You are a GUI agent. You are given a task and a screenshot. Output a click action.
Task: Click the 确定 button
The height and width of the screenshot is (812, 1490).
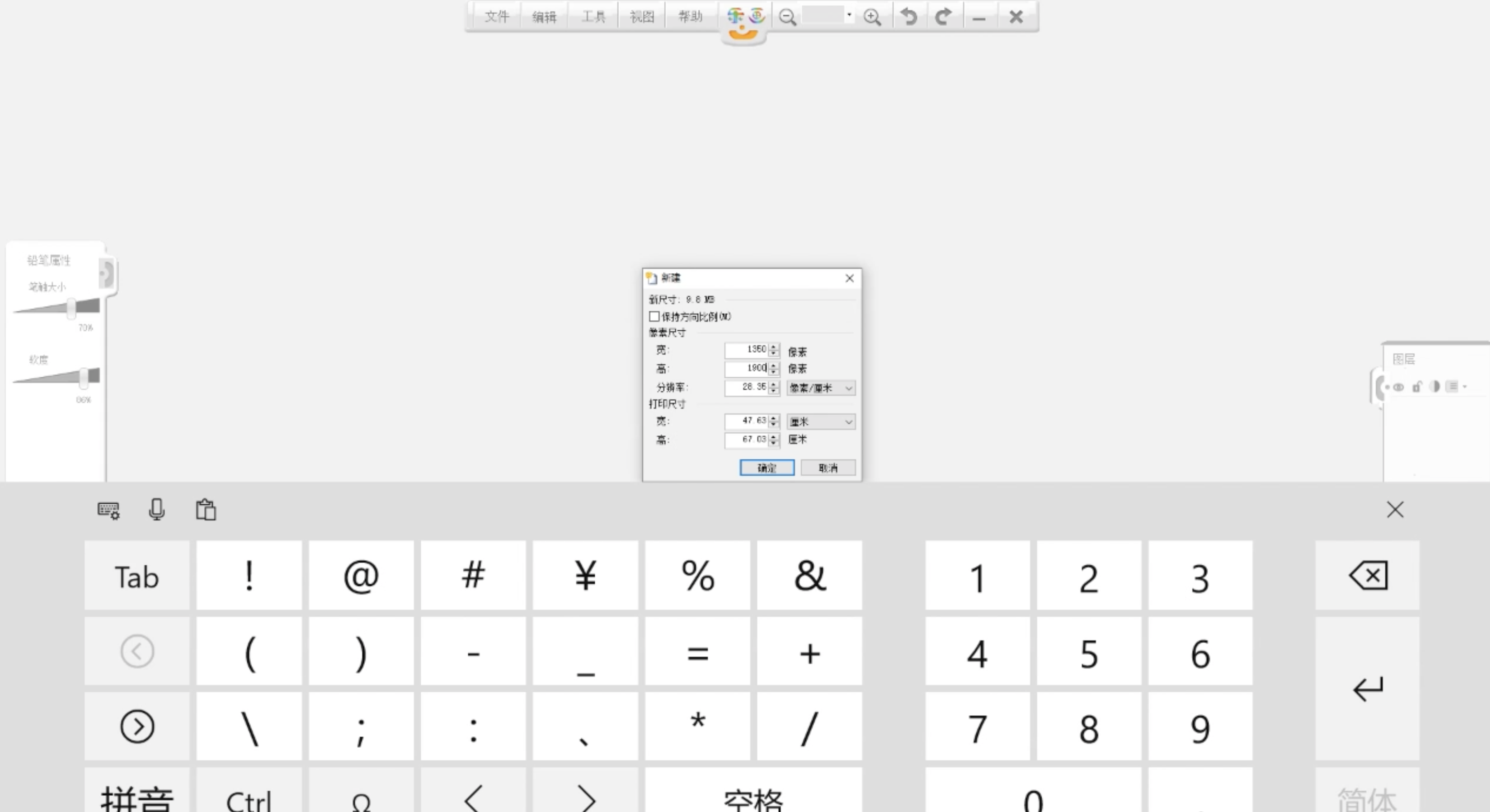pyautogui.click(x=767, y=467)
